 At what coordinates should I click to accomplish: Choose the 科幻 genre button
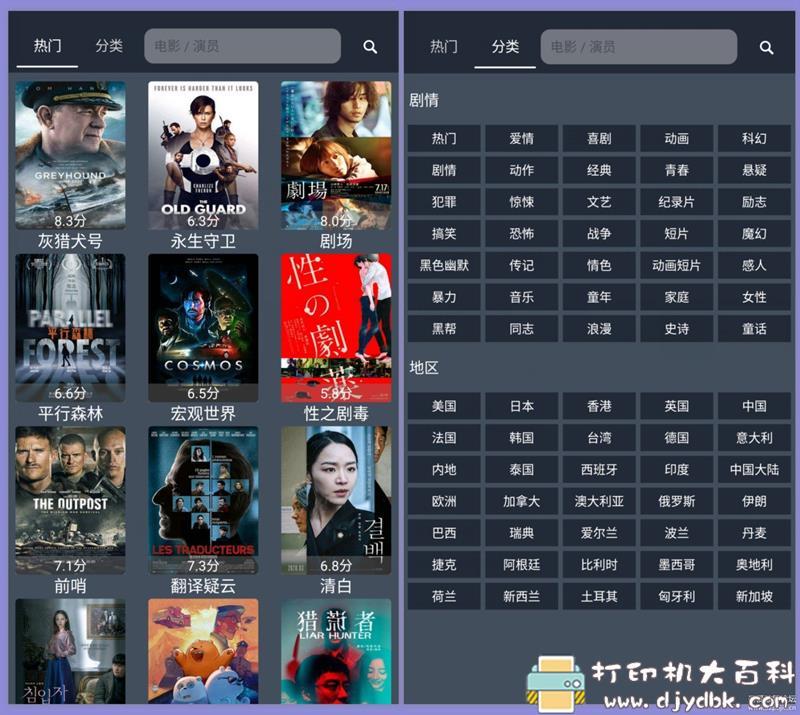point(754,138)
